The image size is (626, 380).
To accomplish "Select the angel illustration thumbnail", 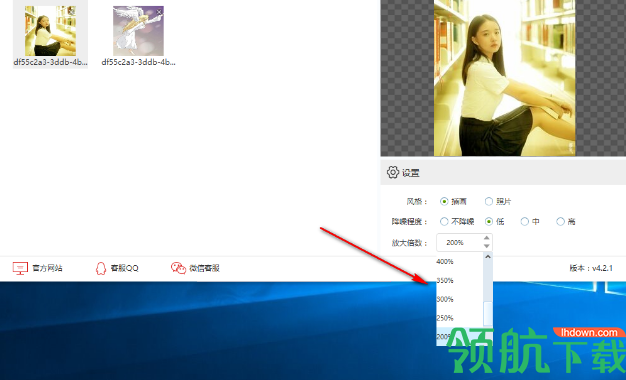I will [138, 31].
